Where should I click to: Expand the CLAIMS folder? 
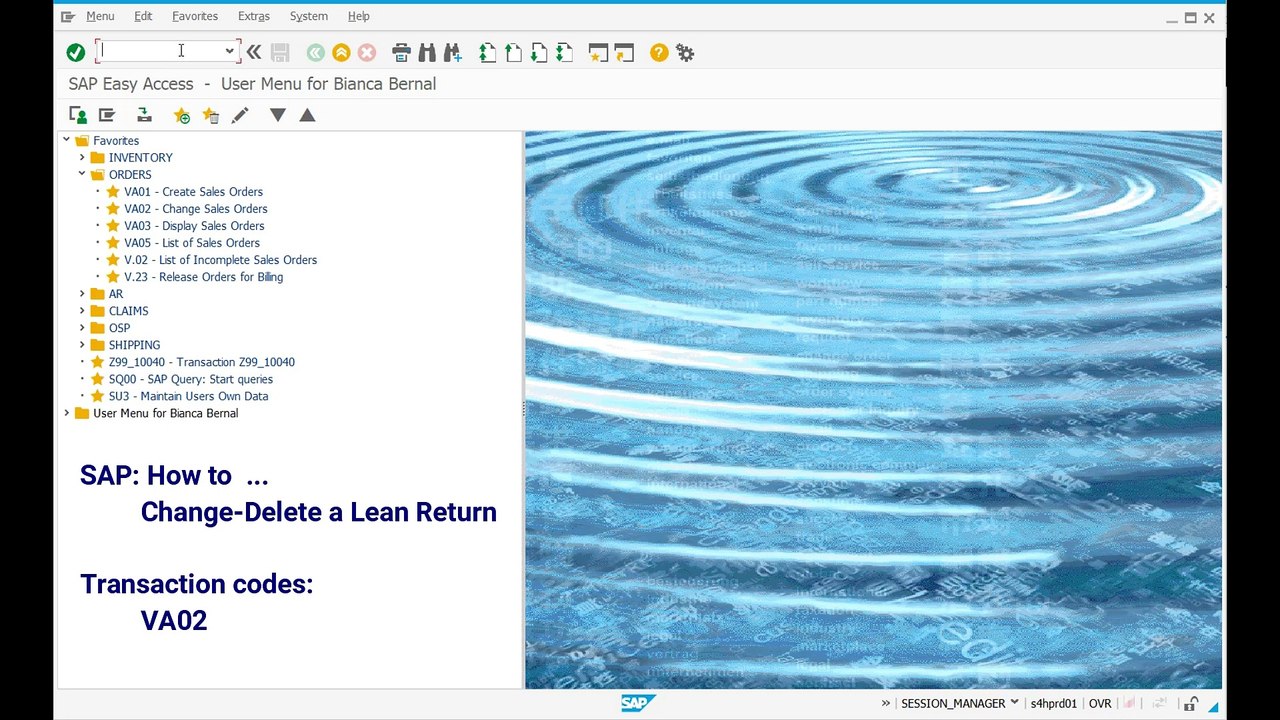coord(83,311)
